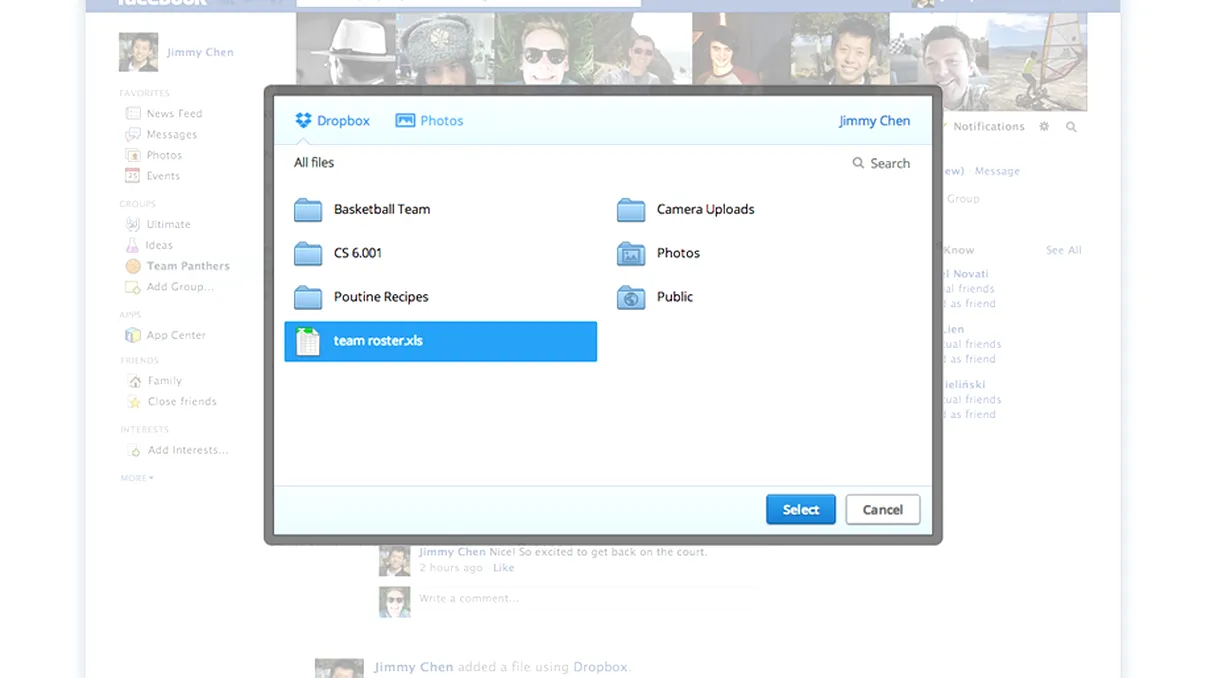Image resolution: width=1206 pixels, height=678 pixels.
Task: Click the Photos tab picture icon
Action: coord(405,121)
